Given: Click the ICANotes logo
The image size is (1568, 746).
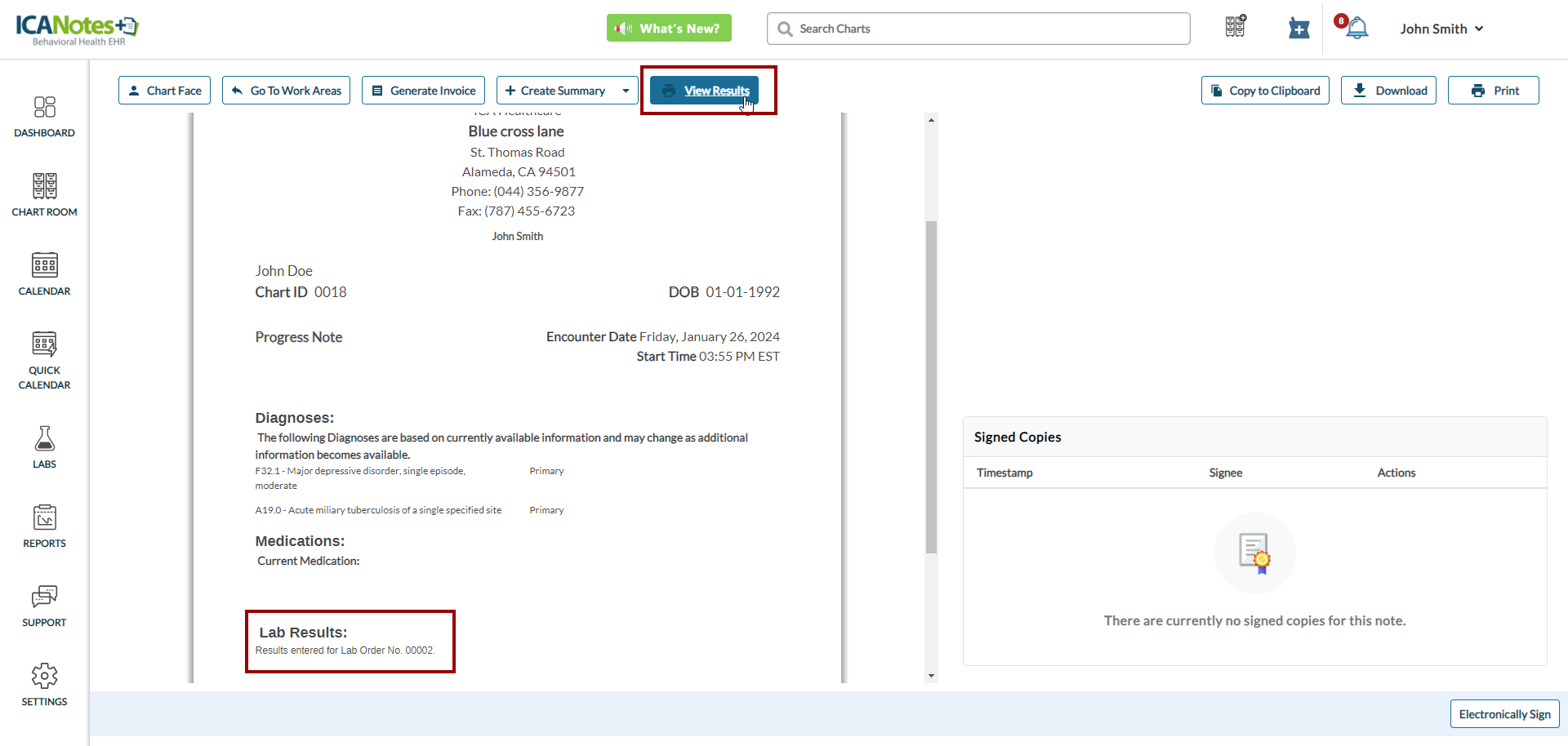Looking at the screenshot, I should click(x=78, y=29).
